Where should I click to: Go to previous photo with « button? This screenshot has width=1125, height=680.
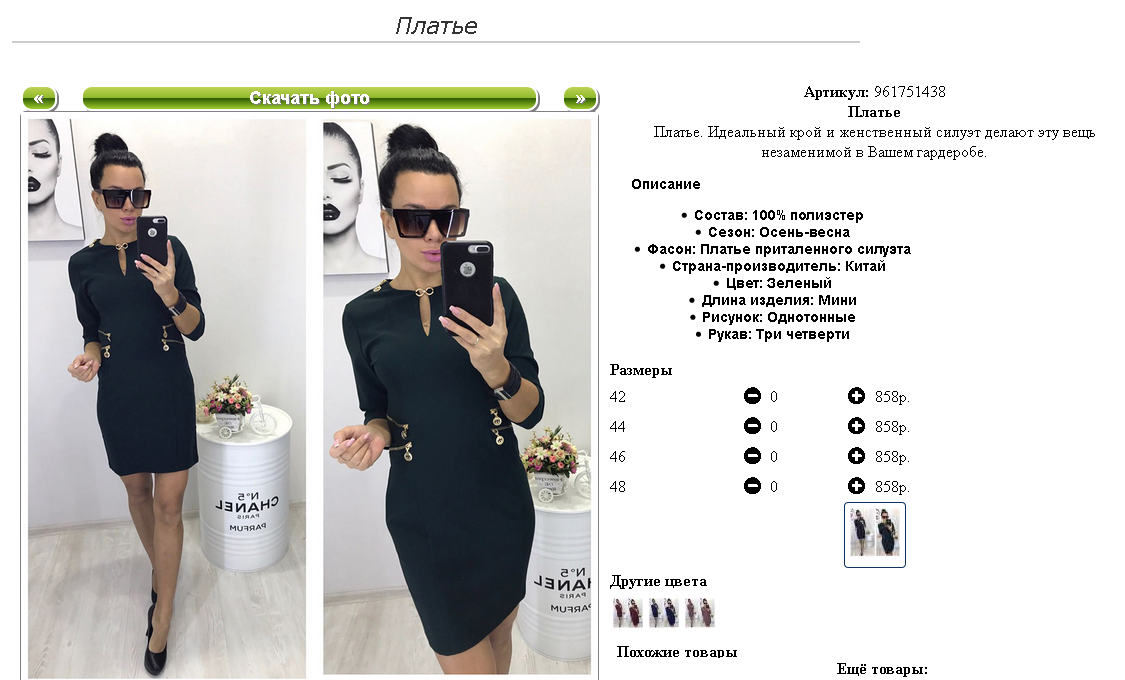click(x=40, y=98)
